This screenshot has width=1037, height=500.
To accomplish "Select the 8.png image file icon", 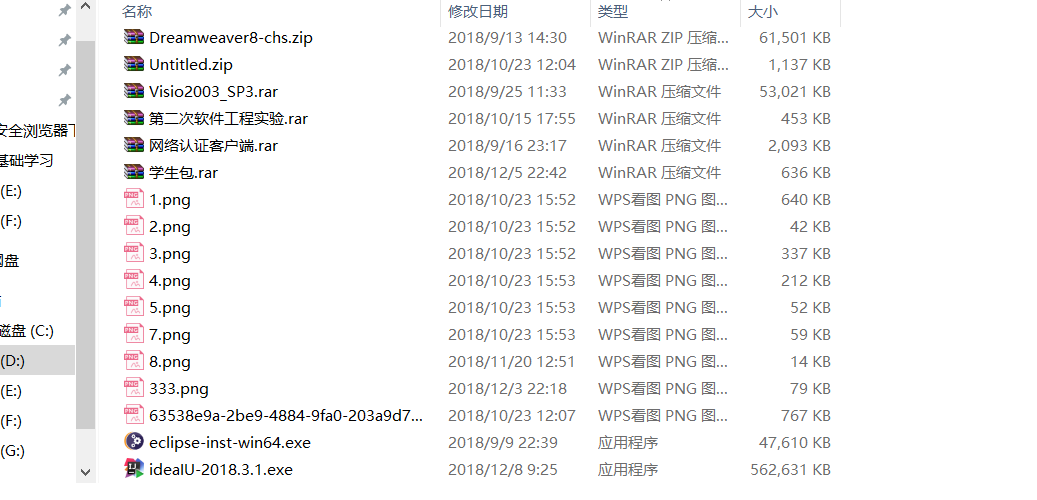I will click(x=134, y=361).
